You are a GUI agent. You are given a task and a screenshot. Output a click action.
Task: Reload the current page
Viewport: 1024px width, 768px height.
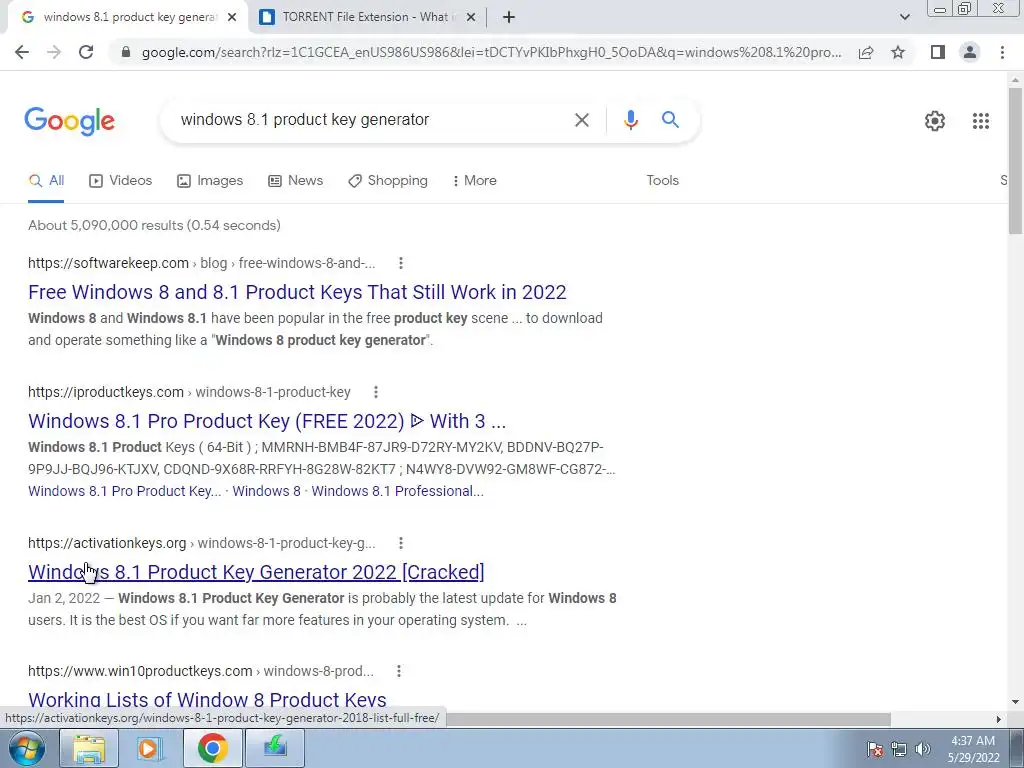pyautogui.click(x=86, y=52)
